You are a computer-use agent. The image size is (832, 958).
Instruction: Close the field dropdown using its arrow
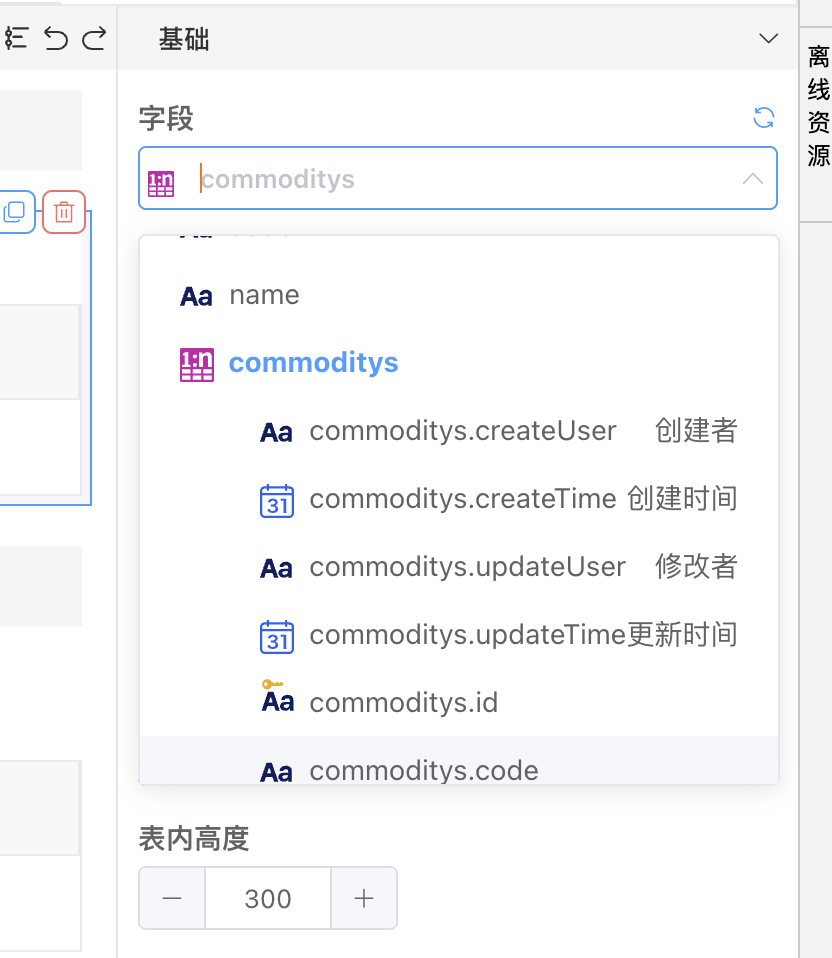coord(752,179)
